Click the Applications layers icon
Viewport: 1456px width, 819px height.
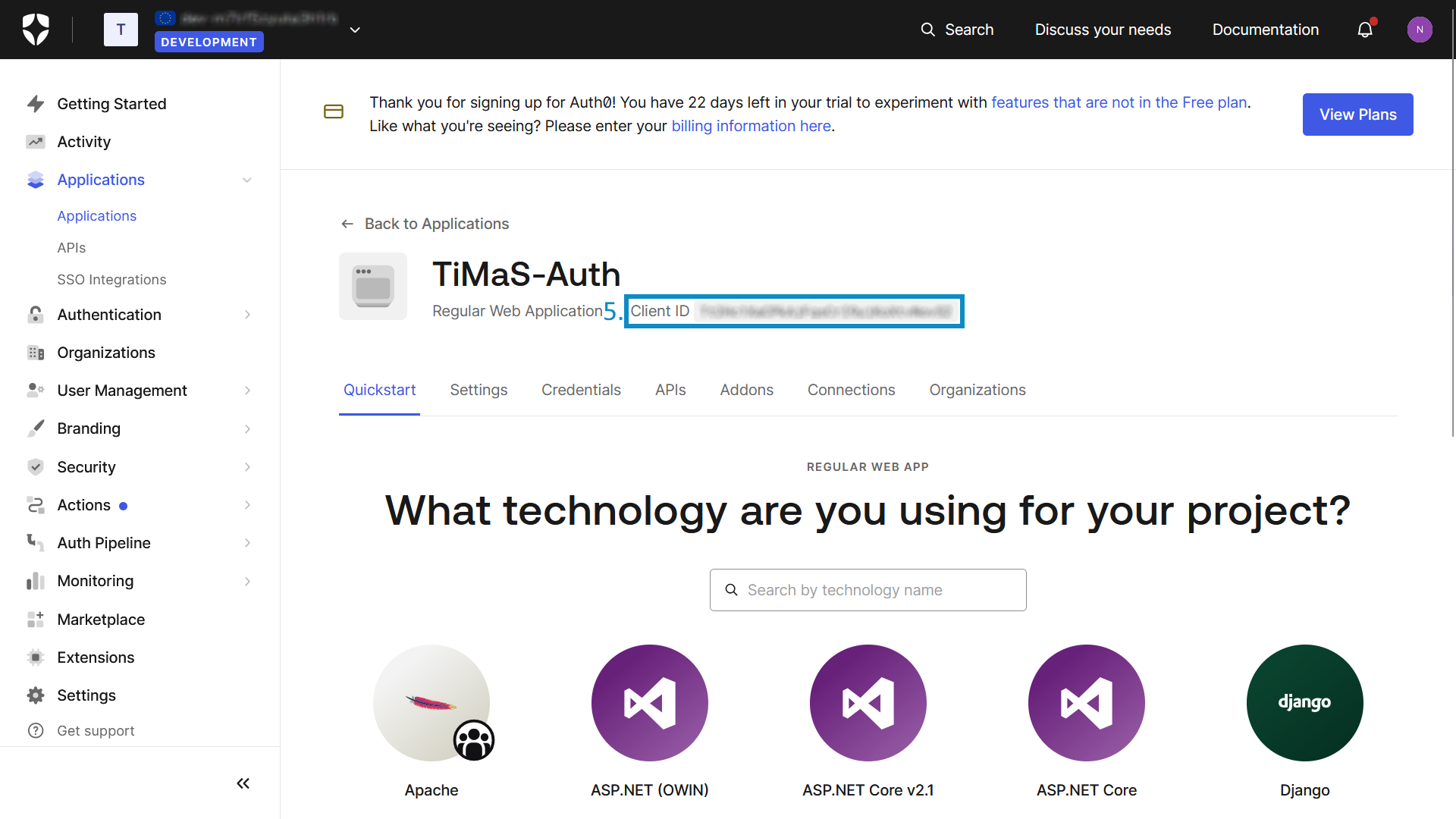[36, 180]
